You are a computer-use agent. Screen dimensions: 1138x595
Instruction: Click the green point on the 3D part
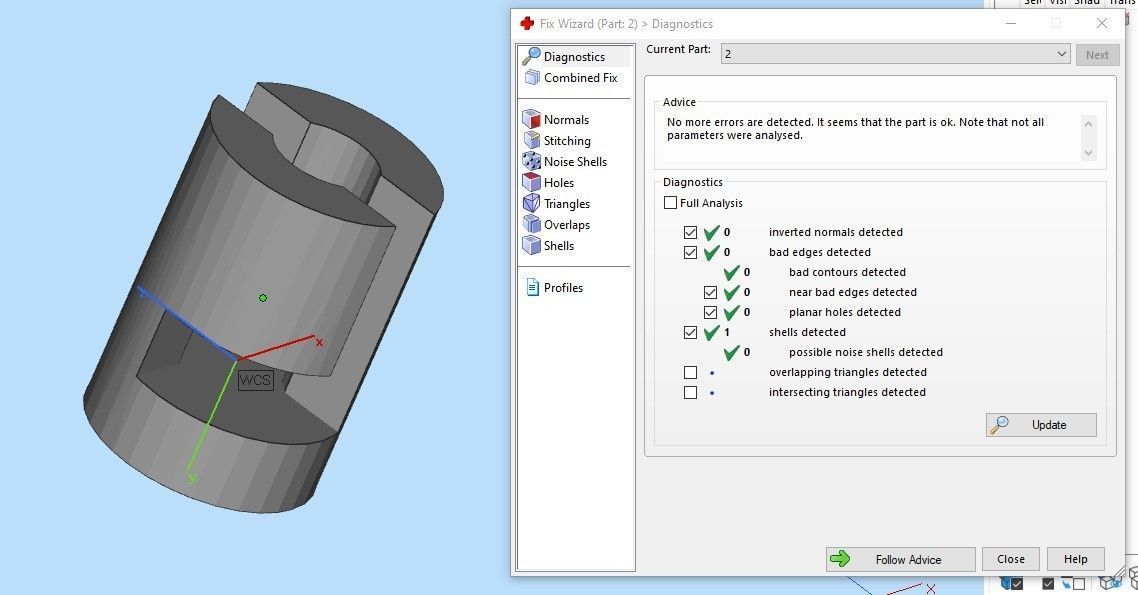(x=263, y=298)
